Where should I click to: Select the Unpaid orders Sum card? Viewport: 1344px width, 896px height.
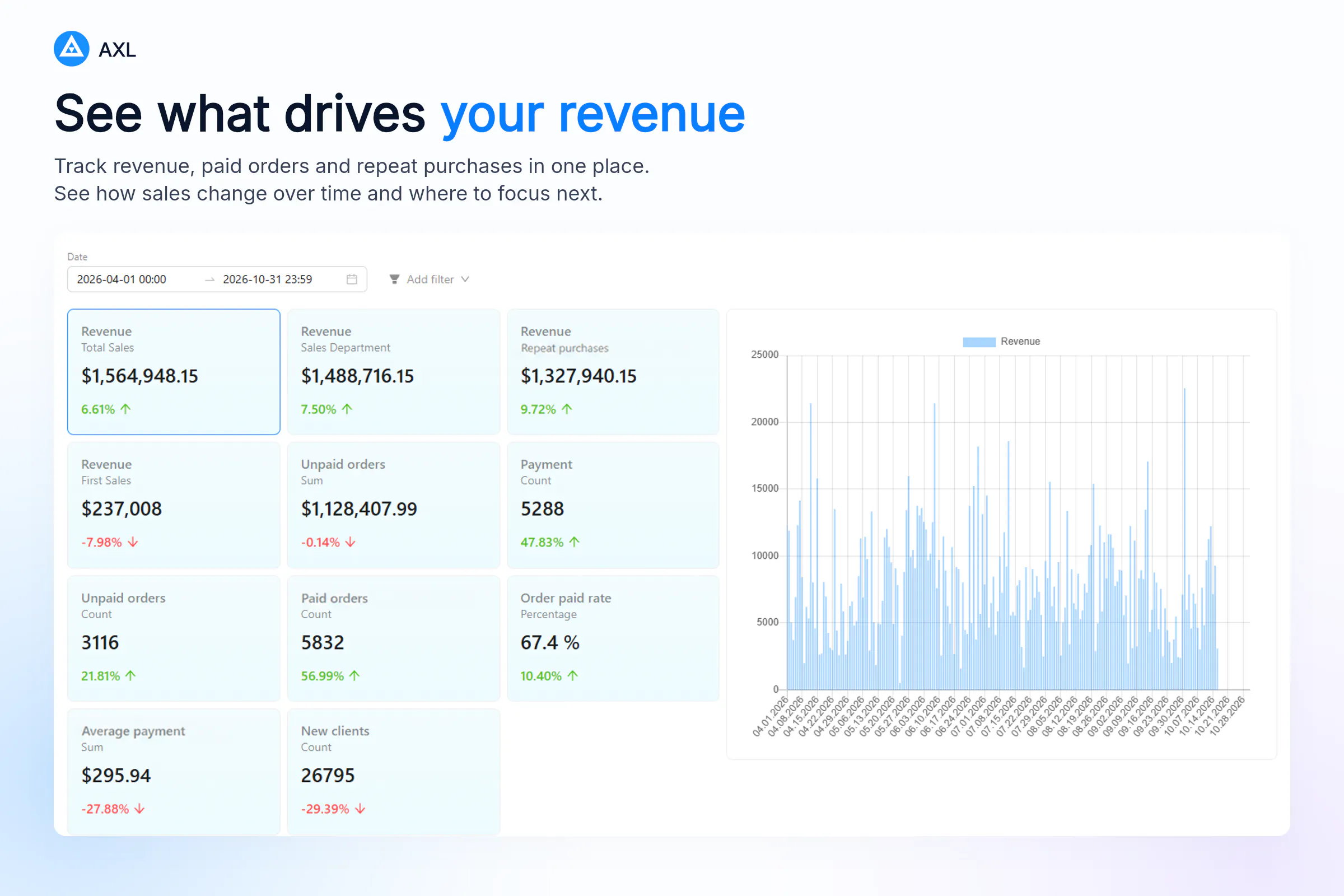tap(394, 505)
